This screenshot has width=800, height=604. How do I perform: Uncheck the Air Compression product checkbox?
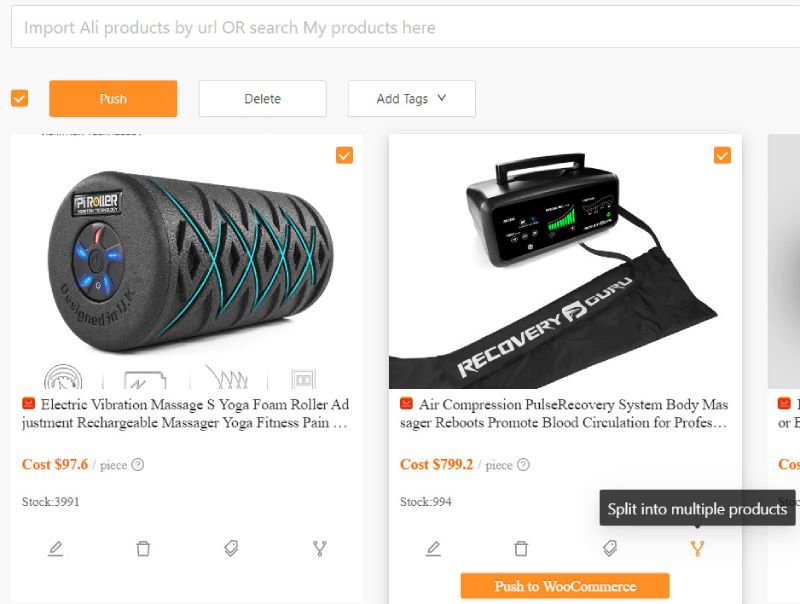point(722,155)
